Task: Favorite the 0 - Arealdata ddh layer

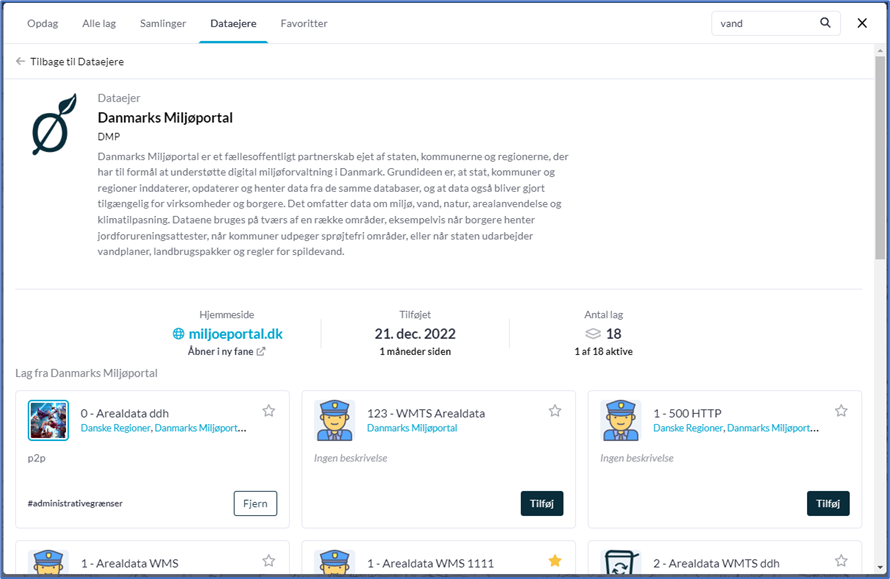Action: pyautogui.click(x=268, y=410)
